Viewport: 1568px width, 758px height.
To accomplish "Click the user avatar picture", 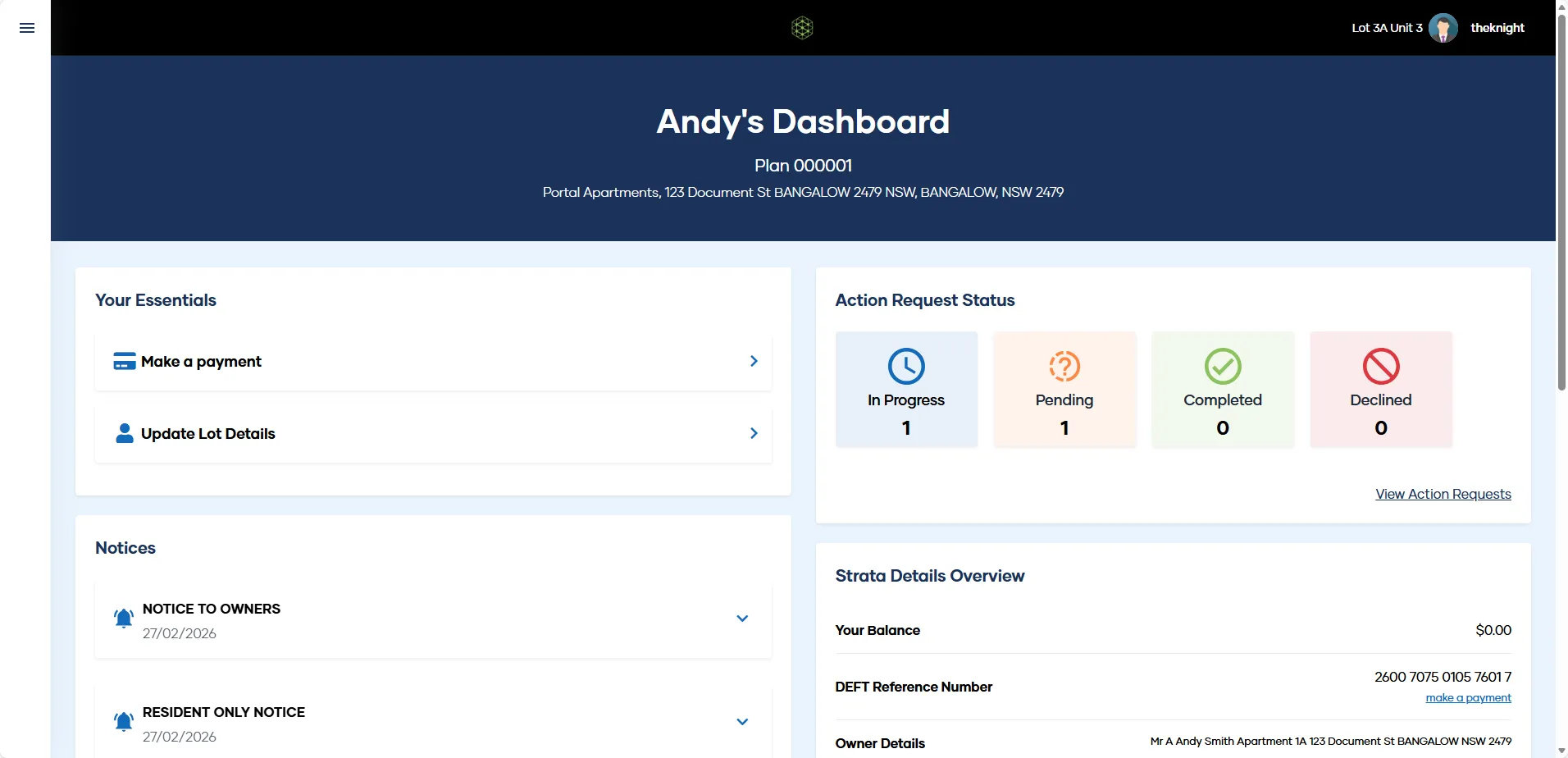I will tap(1443, 28).
